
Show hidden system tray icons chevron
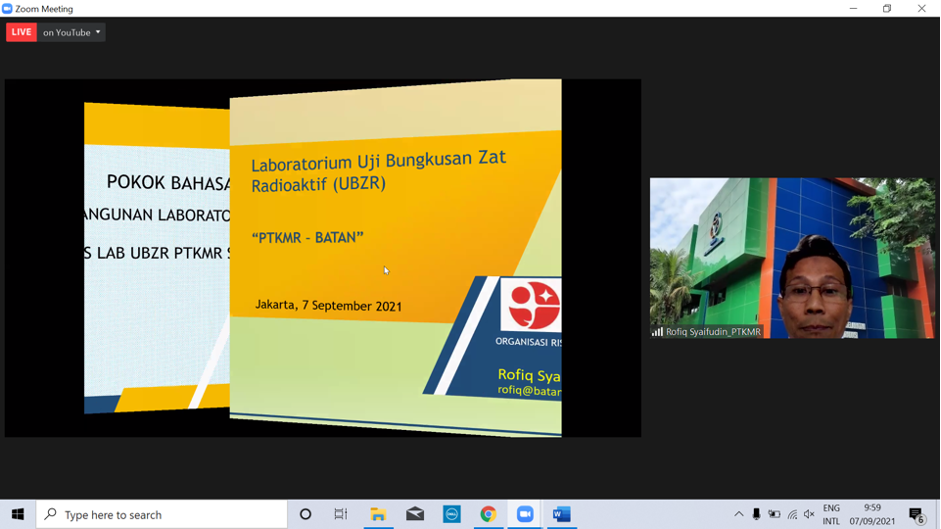pos(739,515)
